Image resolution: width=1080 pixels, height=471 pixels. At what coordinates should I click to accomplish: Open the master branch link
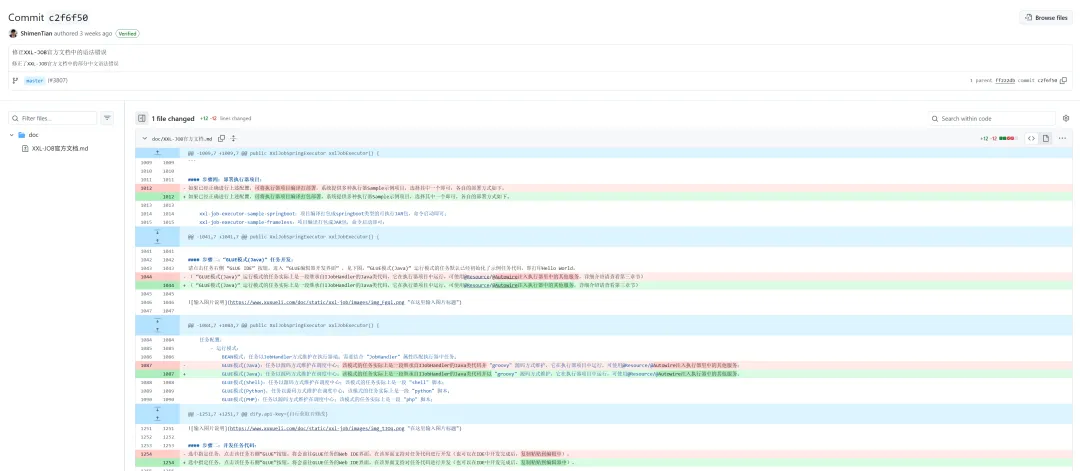(34, 81)
